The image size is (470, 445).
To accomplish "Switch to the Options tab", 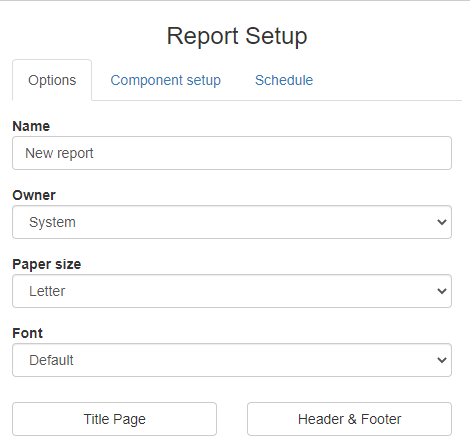I will (x=52, y=80).
